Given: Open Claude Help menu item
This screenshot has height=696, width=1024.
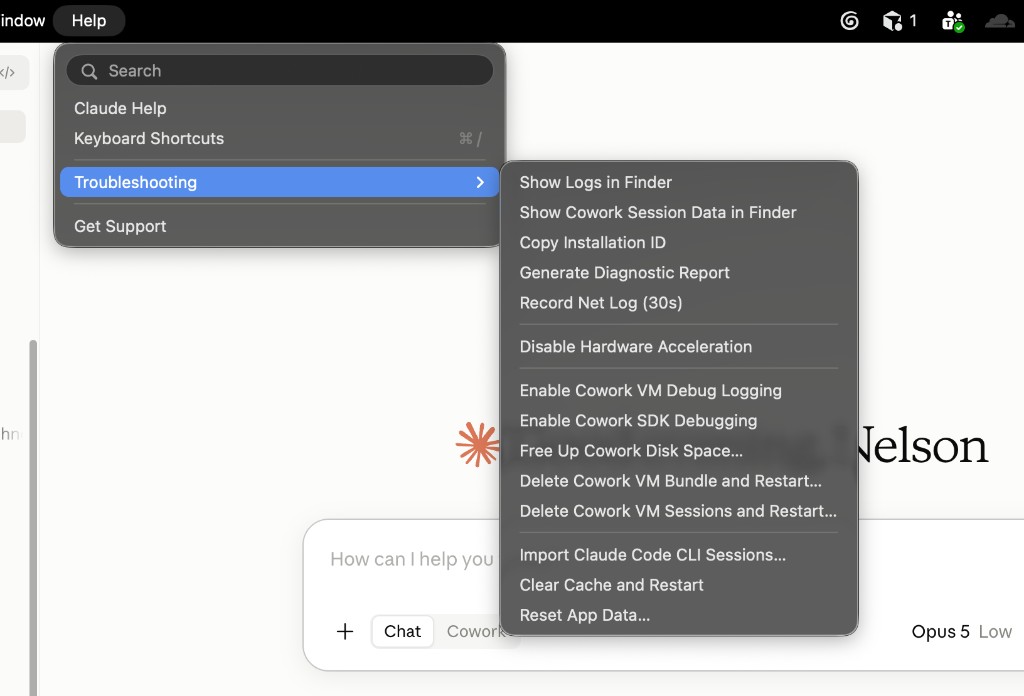Looking at the screenshot, I should coord(280,108).
